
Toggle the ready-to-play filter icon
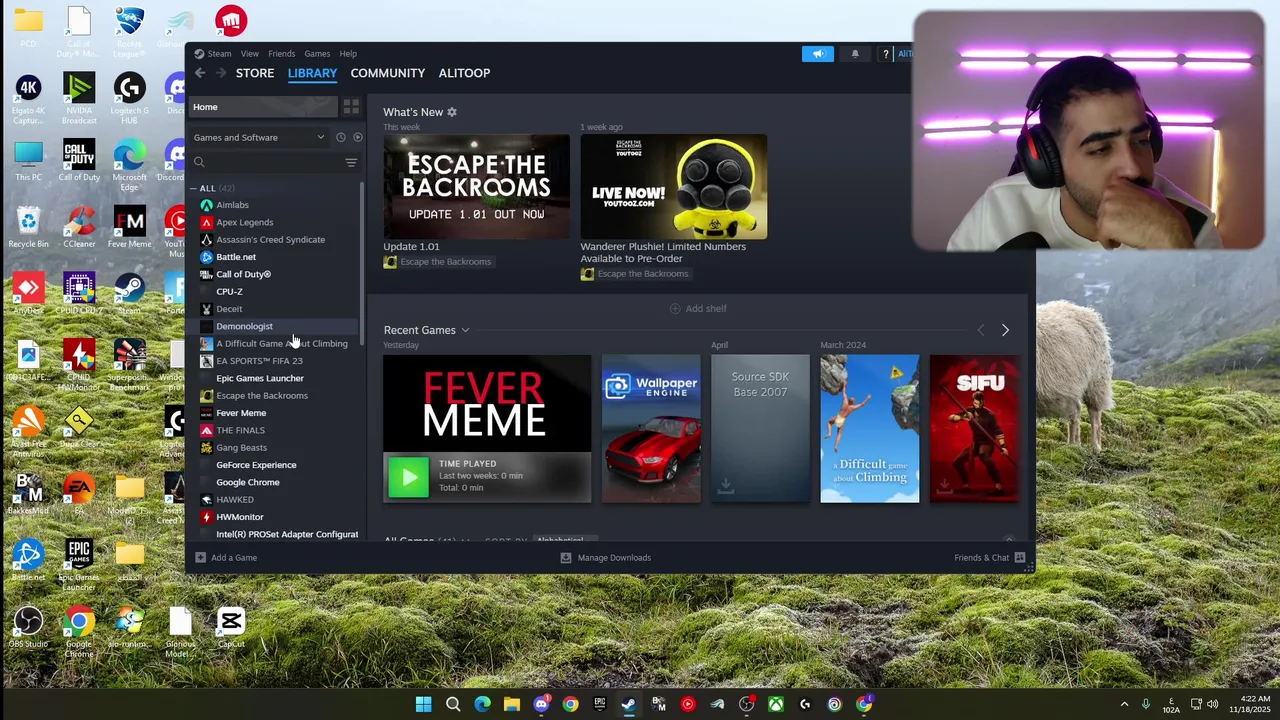pos(357,137)
